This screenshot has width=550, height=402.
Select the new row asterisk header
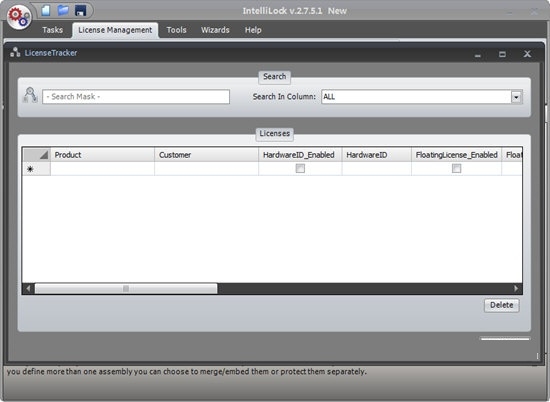[36, 169]
